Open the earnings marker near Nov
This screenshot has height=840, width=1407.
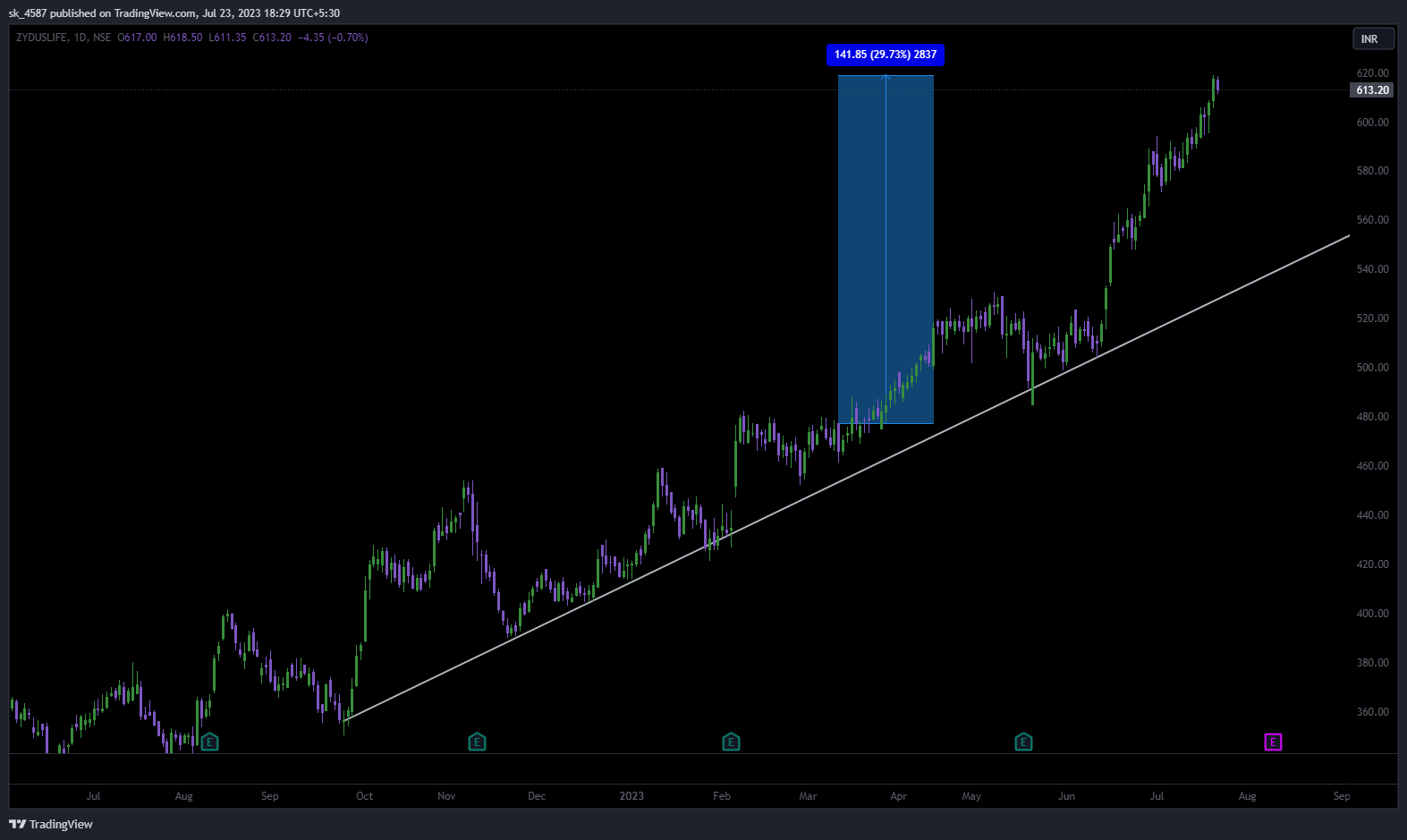[x=478, y=742]
